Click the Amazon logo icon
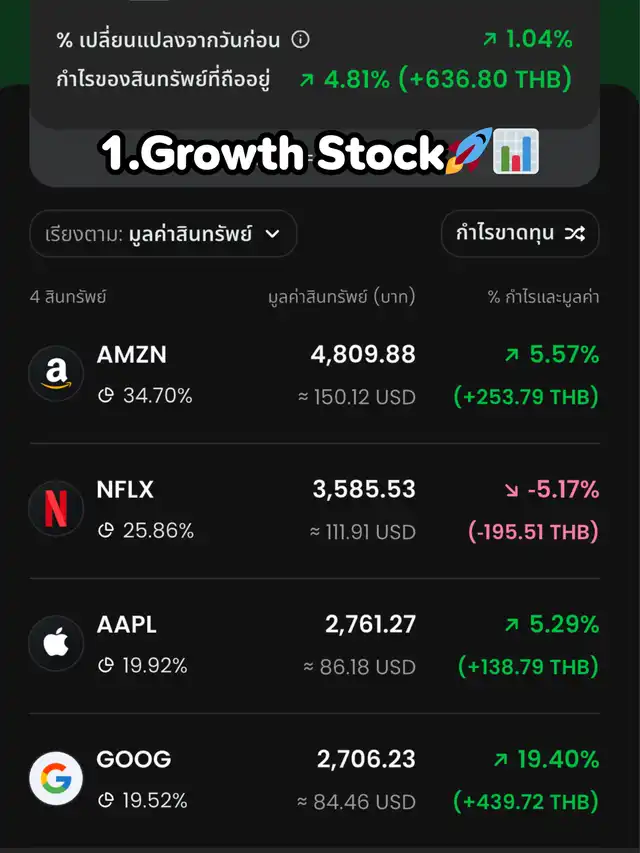Screen dimensions: 640x853 tap(56, 374)
